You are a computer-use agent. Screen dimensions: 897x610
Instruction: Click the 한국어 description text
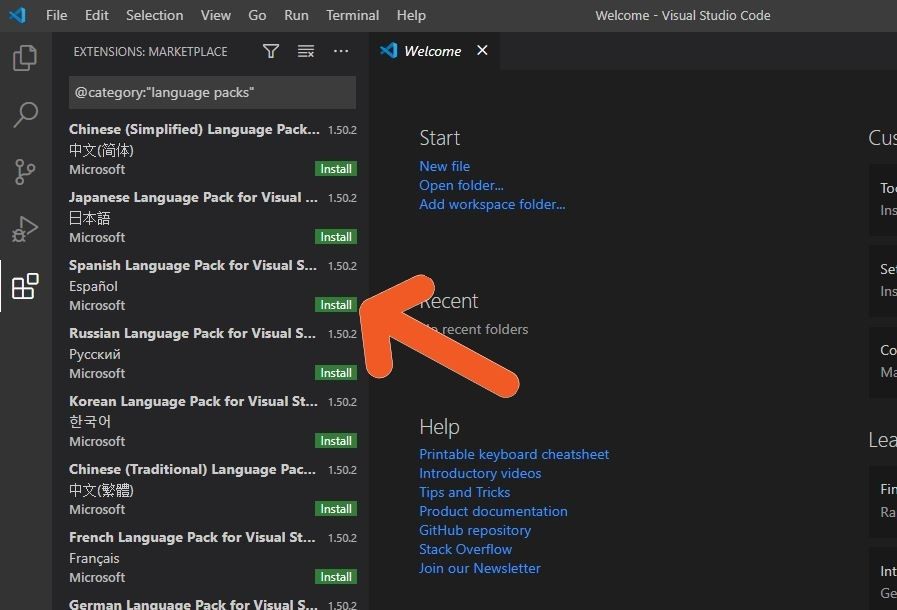tap(90, 422)
